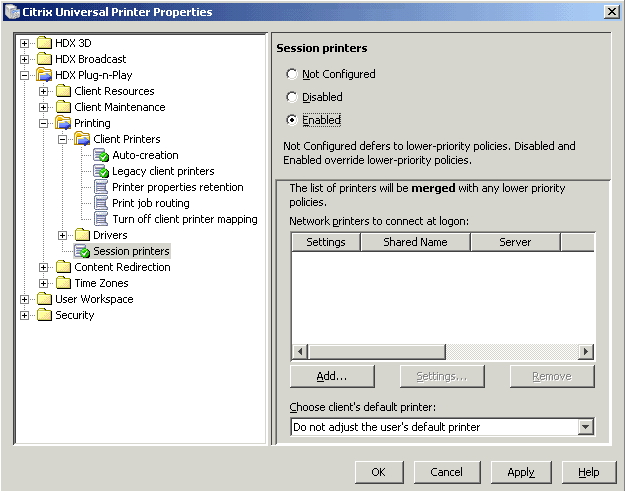The height and width of the screenshot is (491, 625).
Task: Click the Content Redirection folder icon
Action: tap(63, 267)
